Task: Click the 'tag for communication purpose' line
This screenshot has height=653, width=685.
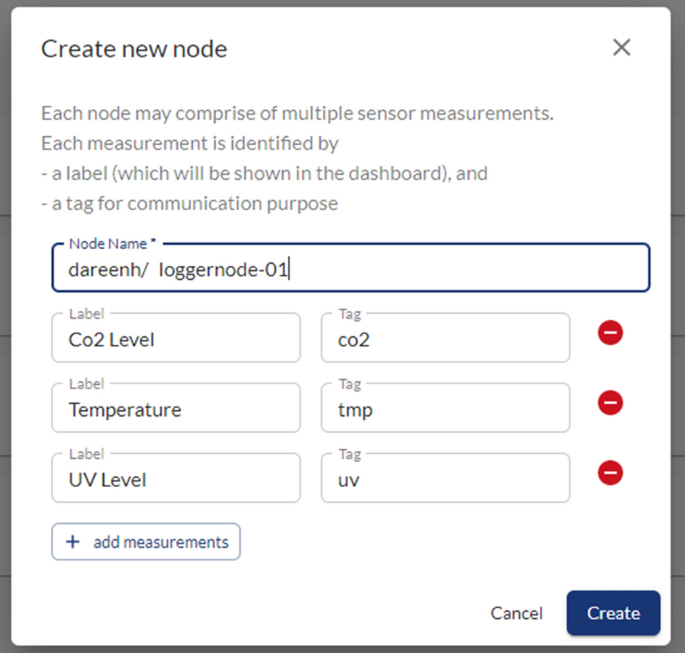Action: tap(190, 203)
